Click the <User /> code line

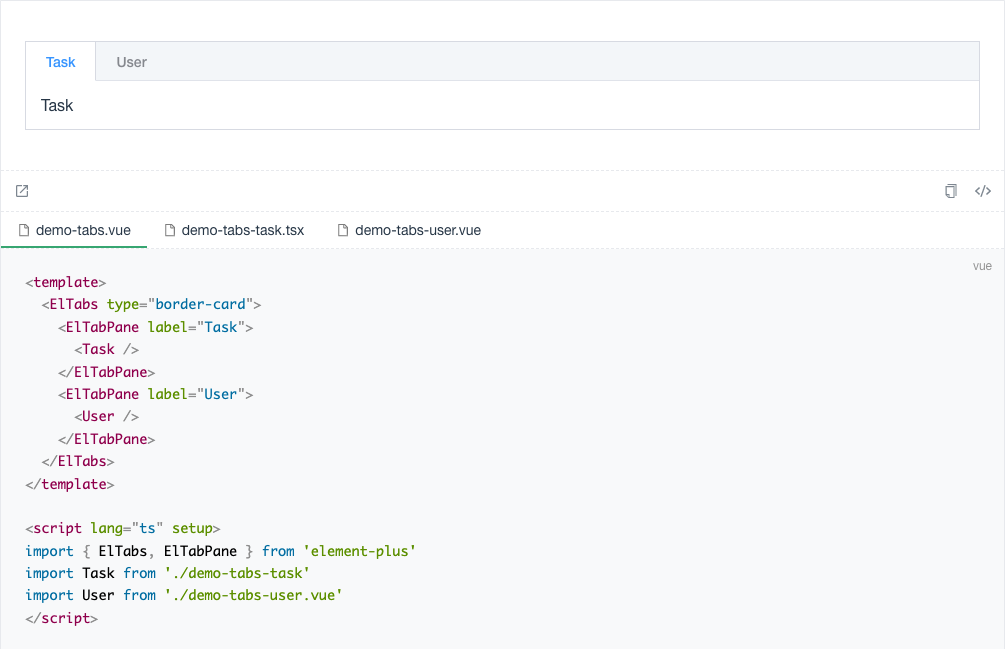tap(106, 416)
